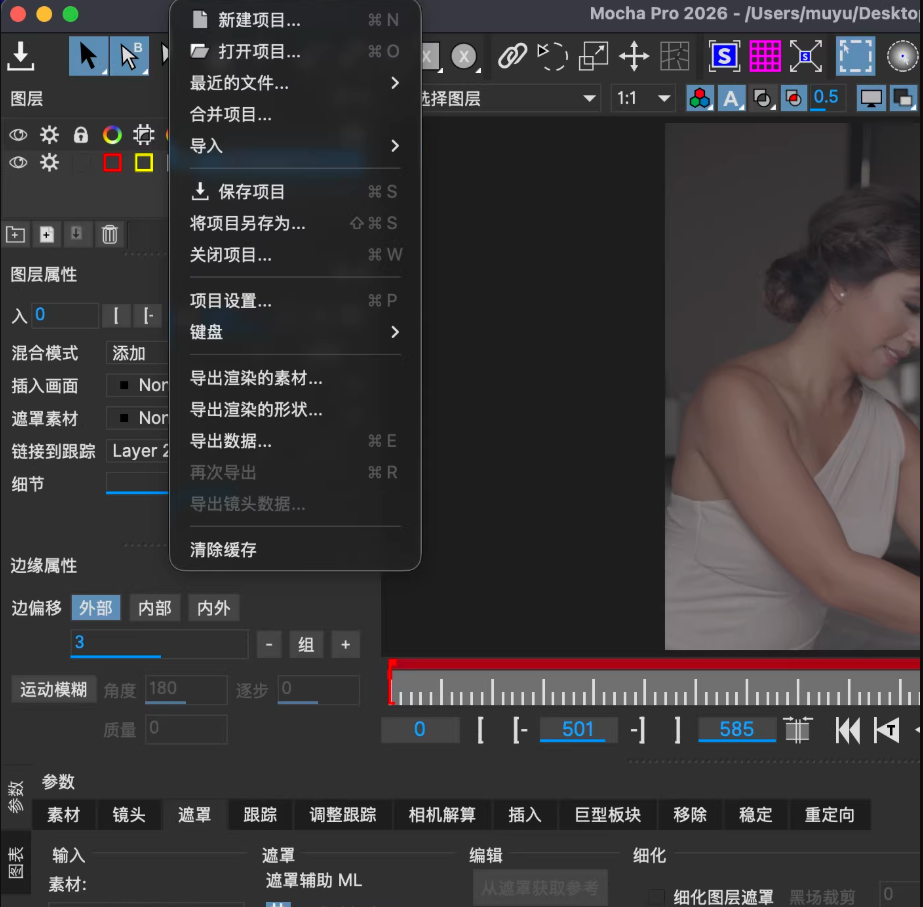The image size is (923, 907).
Task: Click the RGB channels view icon
Action: (x=700, y=98)
